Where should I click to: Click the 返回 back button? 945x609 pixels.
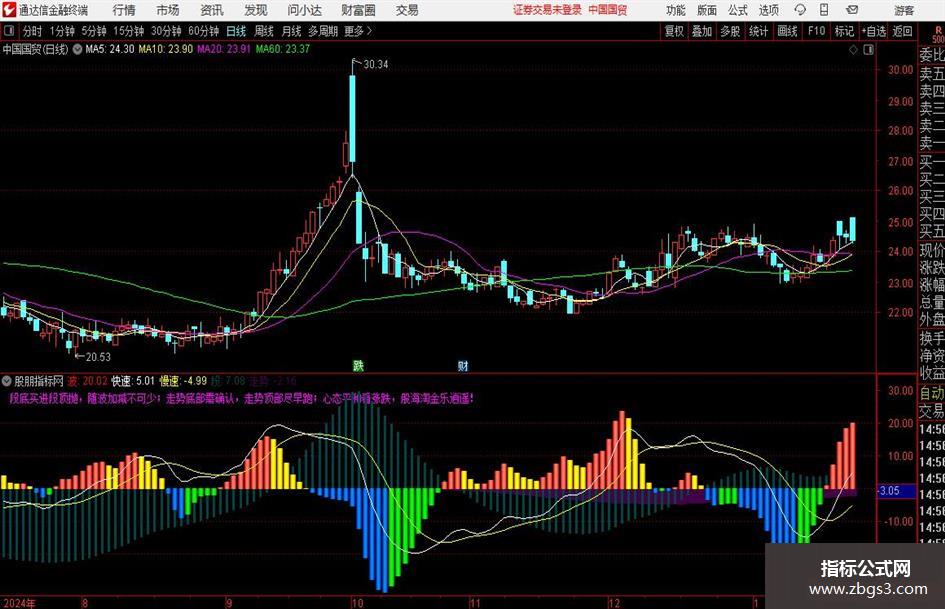pyautogui.click(x=902, y=31)
